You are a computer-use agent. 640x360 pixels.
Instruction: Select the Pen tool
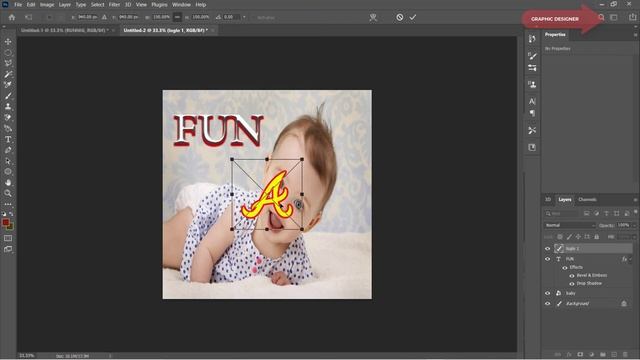(x=8, y=150)
